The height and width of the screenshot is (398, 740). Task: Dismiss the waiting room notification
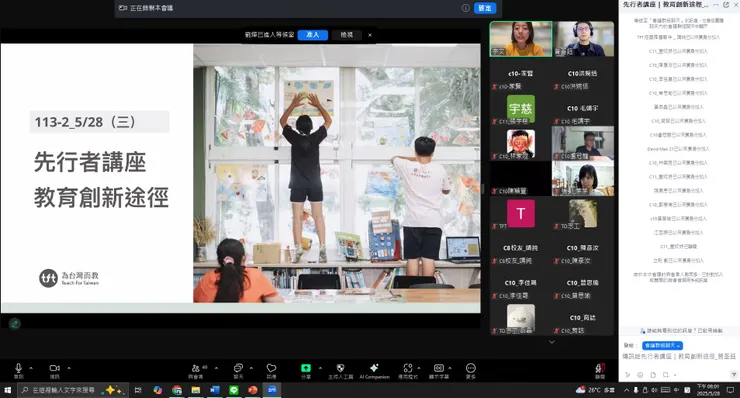point(370,35)
